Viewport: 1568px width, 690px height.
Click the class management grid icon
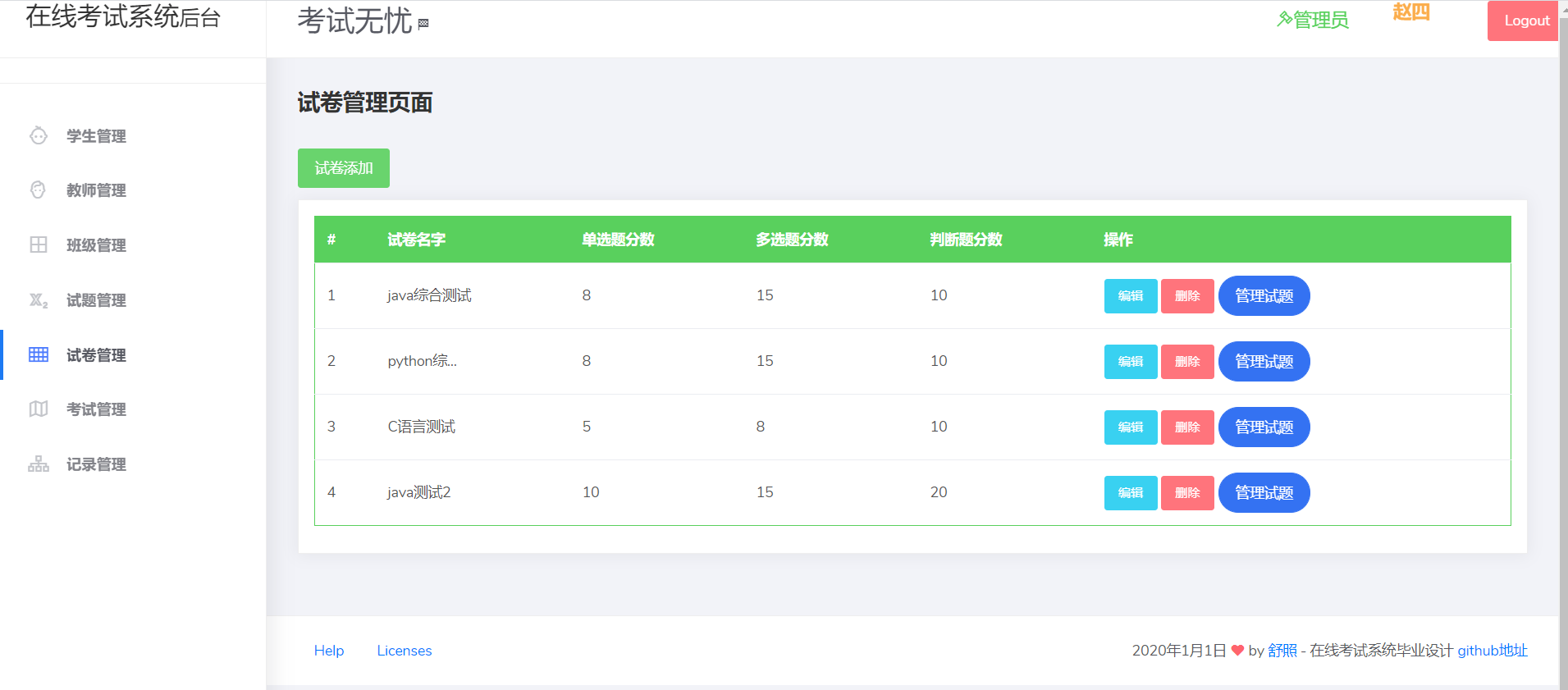point(39,244)
